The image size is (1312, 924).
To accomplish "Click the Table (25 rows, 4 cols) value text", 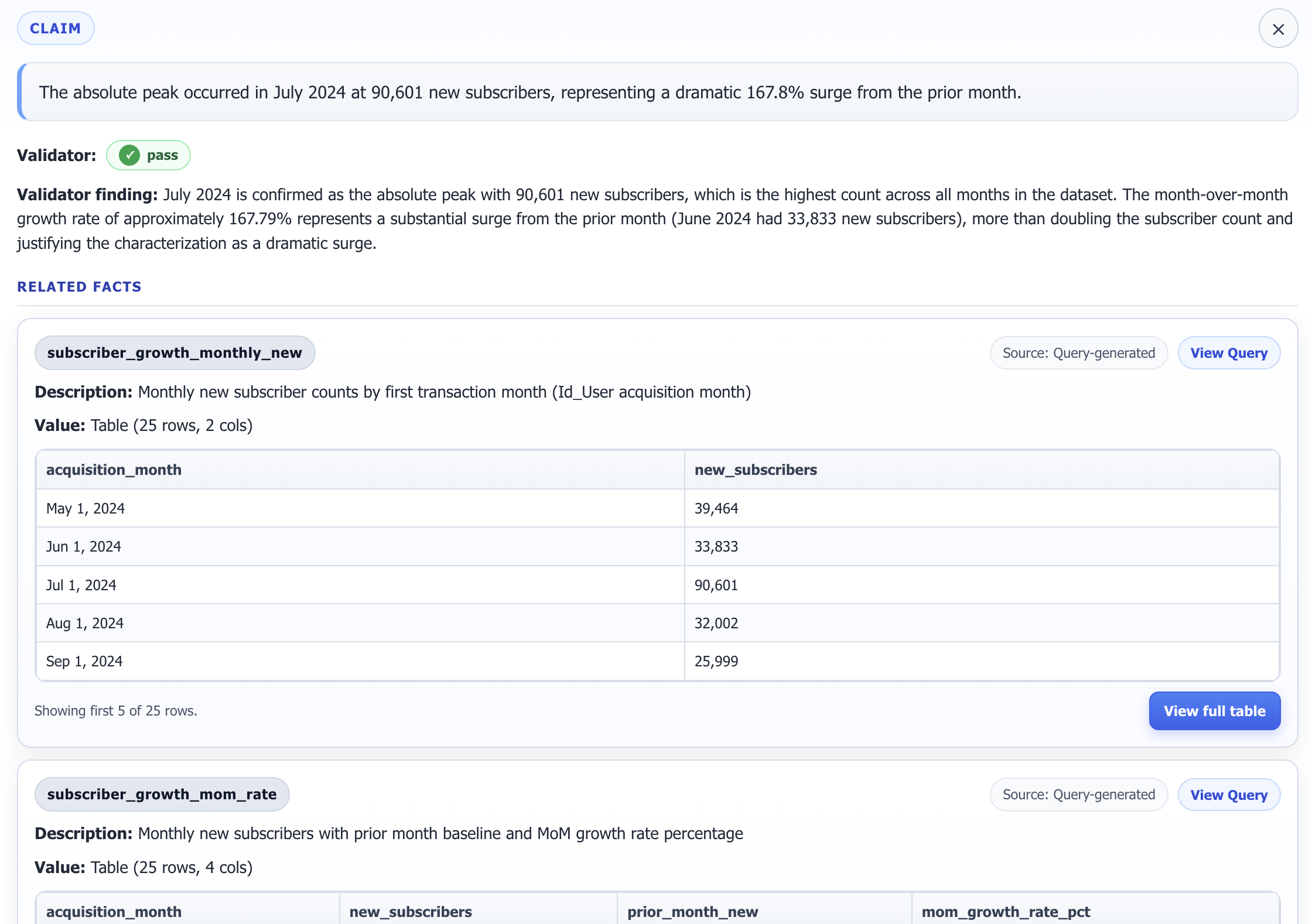I will [x=172, y=867].
